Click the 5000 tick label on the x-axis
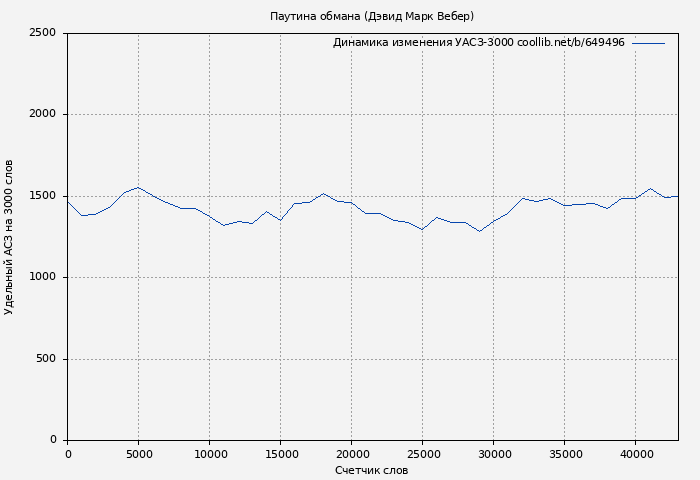Image resolution: width=700 pixels, height=480 pixels. (139, 454)
